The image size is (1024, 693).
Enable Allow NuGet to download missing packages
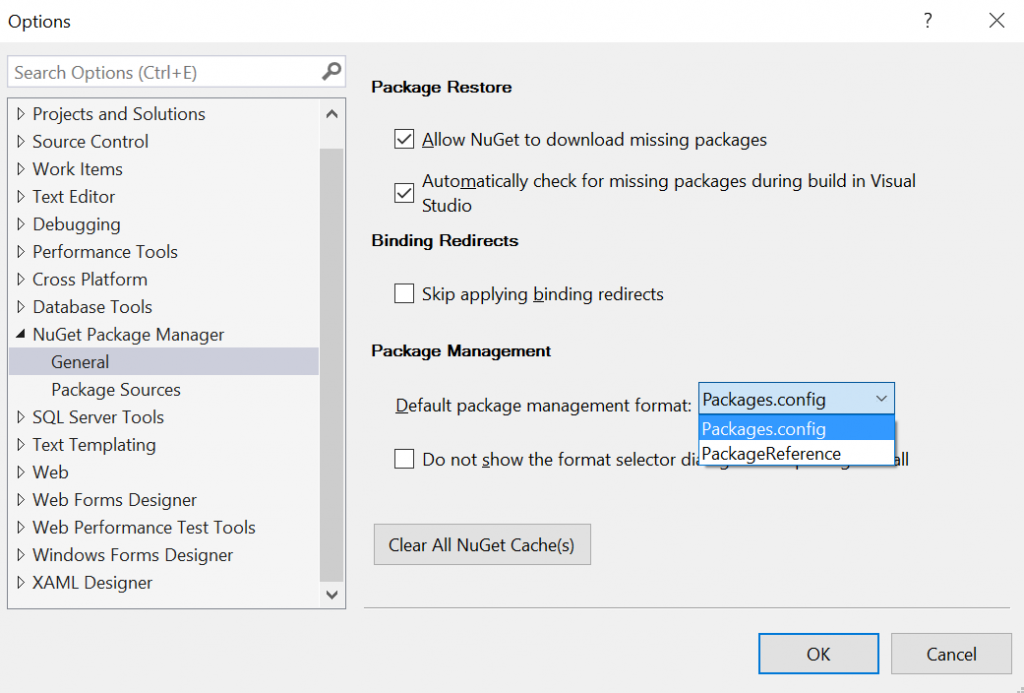[404, 139]
